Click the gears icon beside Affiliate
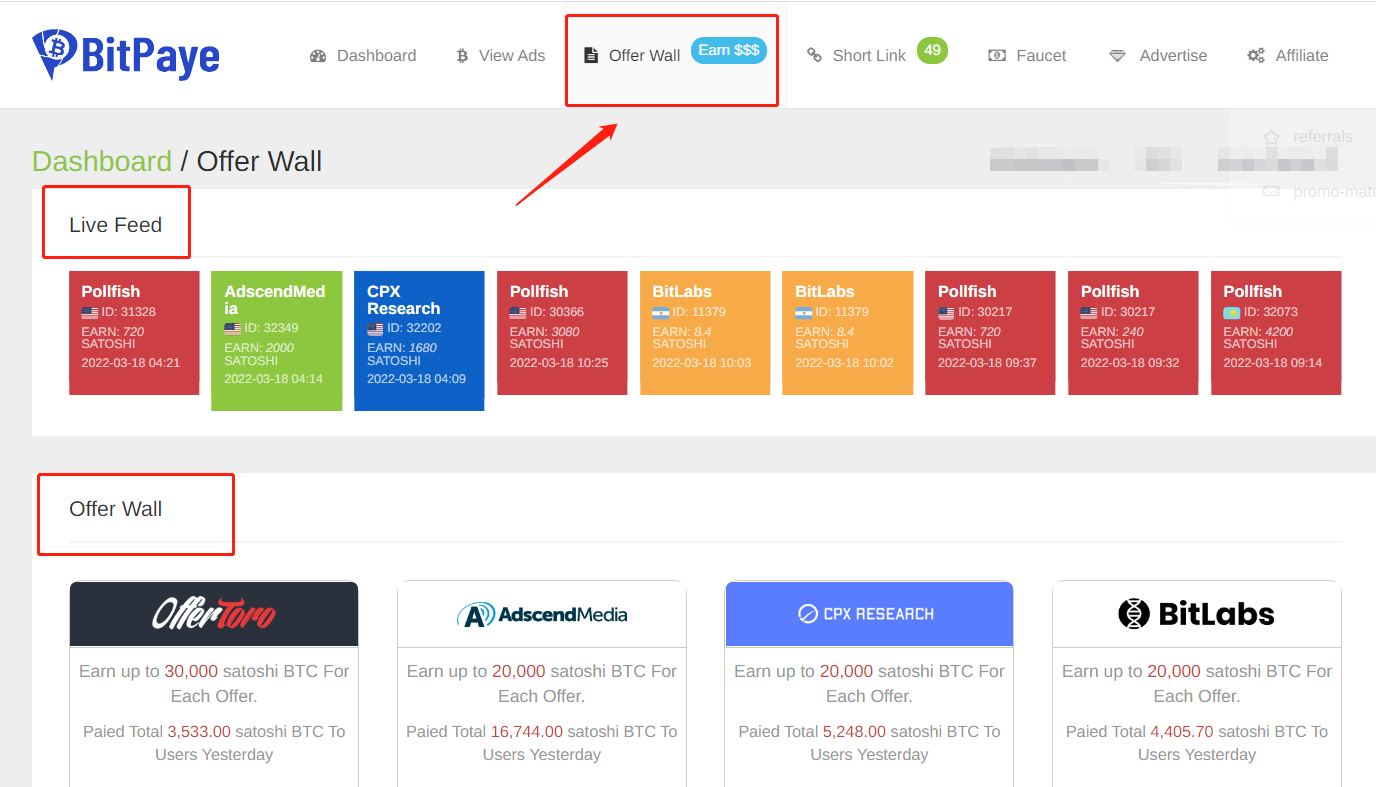Viewport: 1376px width, 787px height. pos(1256,56)
